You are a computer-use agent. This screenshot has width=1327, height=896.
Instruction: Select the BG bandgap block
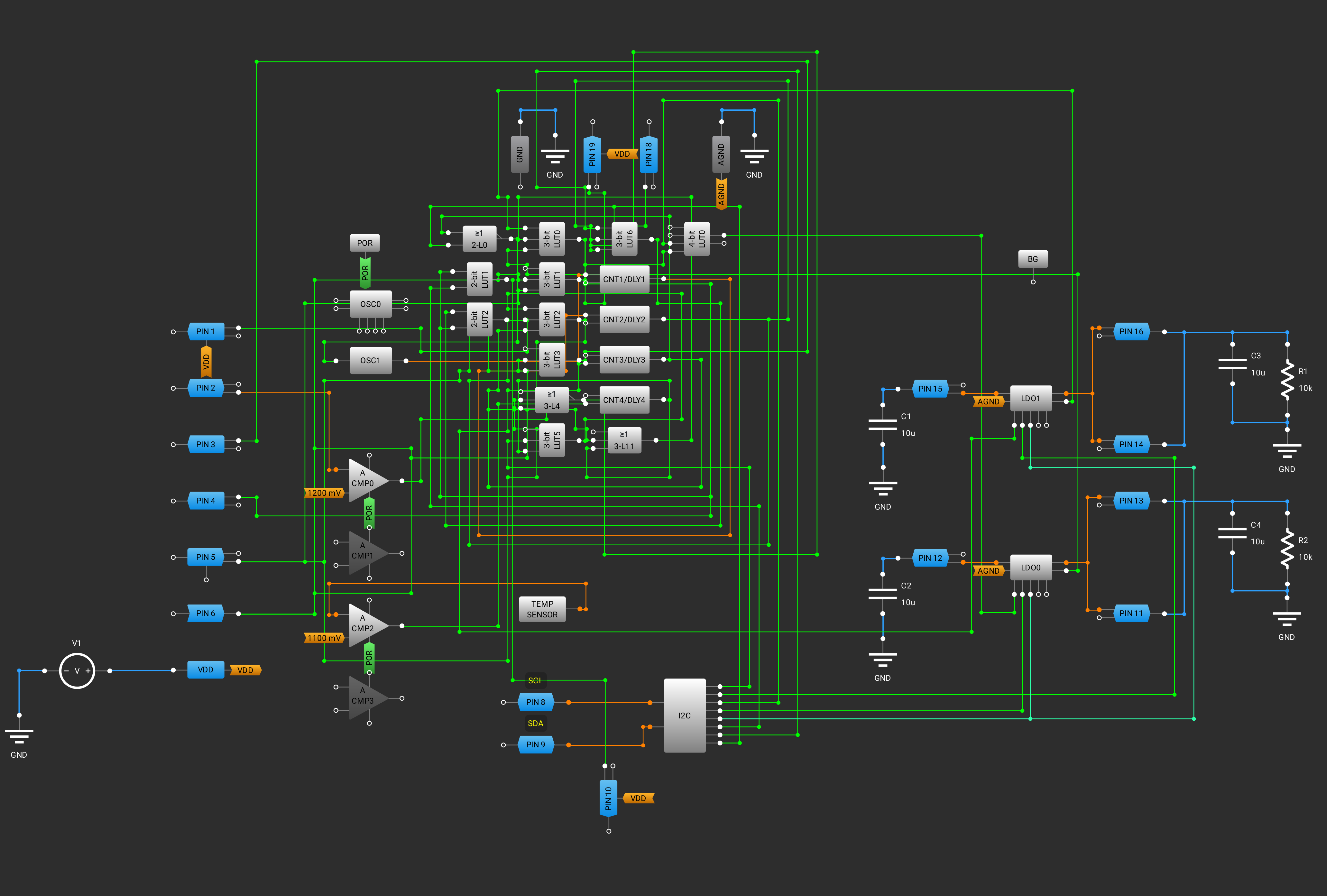point(1032,259)
